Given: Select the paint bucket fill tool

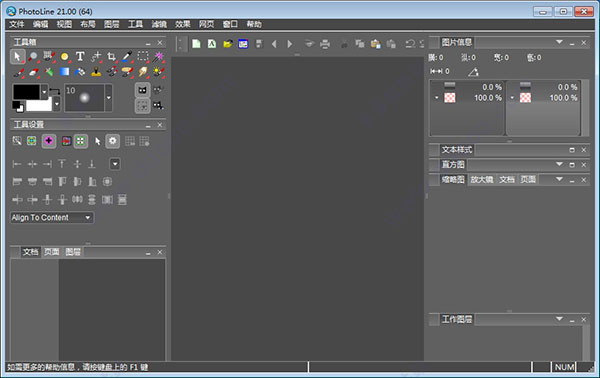Looking at the screenshot, I should 80,72.
